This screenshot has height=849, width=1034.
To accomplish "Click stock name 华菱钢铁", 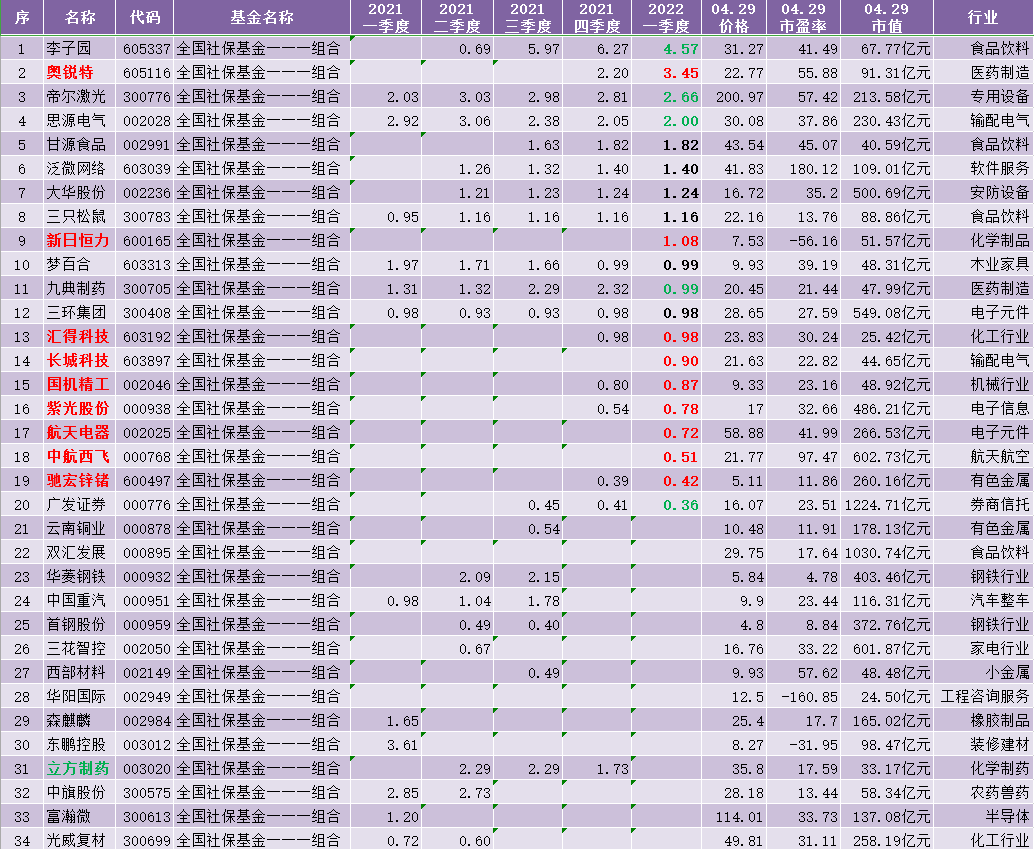I will 76,577.
